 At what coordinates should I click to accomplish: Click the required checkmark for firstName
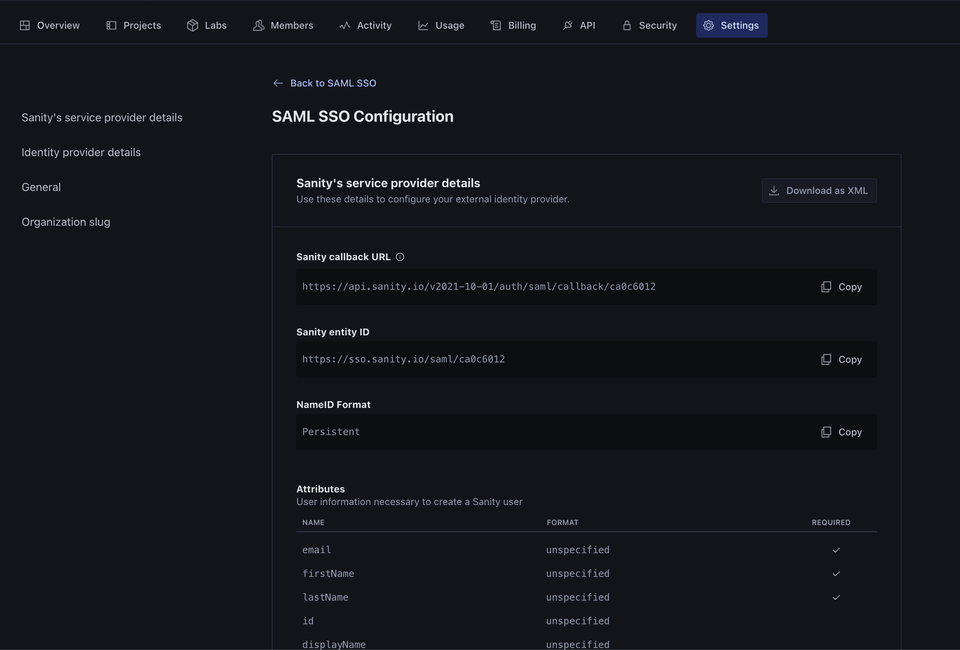[x=836, y=573]
